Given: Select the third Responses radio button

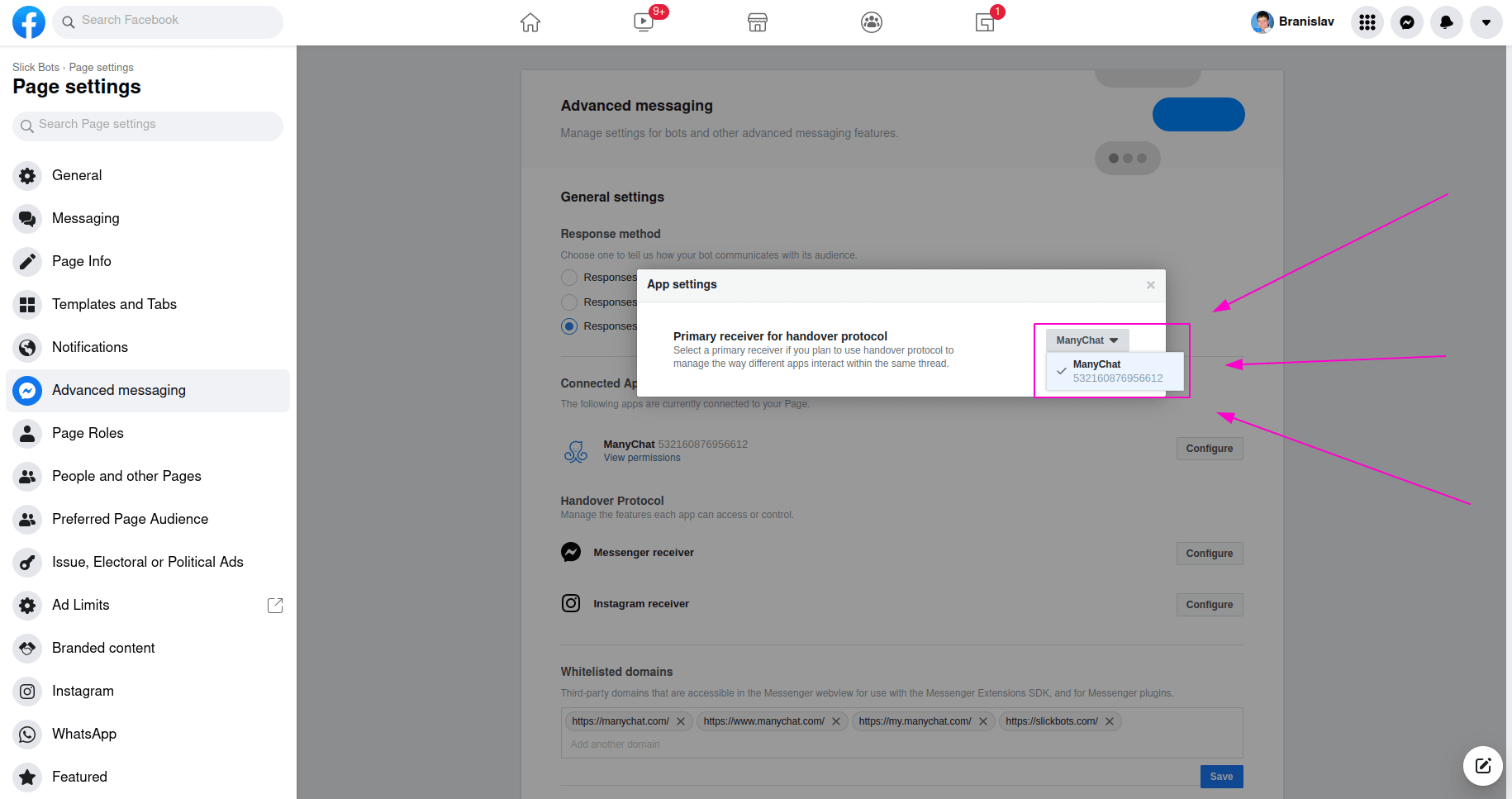Looking at the screenshot, I should (569, 326).
